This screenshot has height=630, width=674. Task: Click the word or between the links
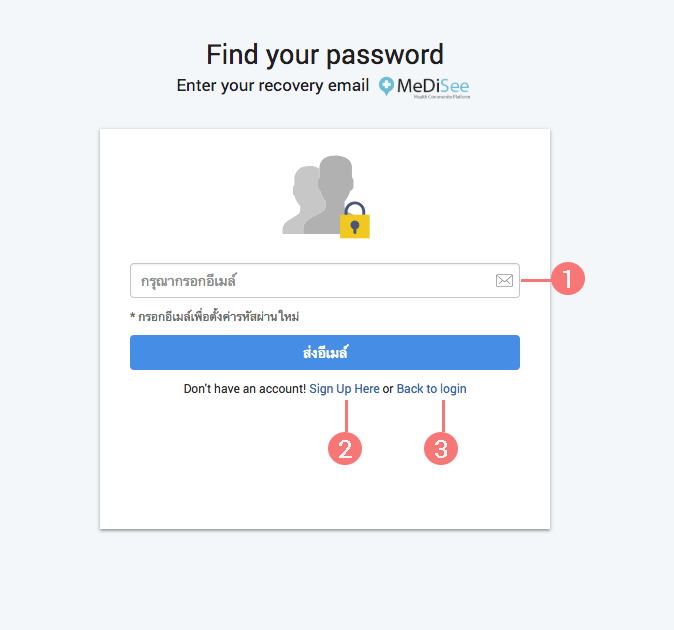pos(388,389)
